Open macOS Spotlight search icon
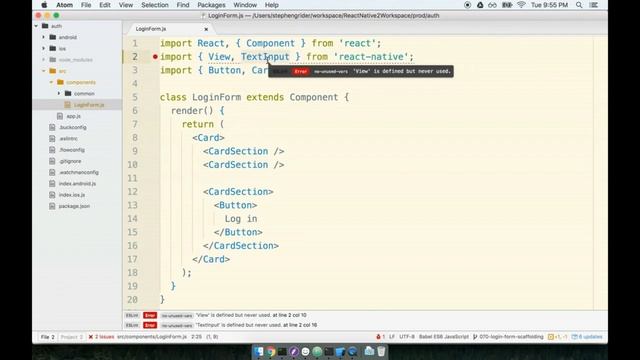The height and width of the screenshot is (360, 640). click(579, 5)
